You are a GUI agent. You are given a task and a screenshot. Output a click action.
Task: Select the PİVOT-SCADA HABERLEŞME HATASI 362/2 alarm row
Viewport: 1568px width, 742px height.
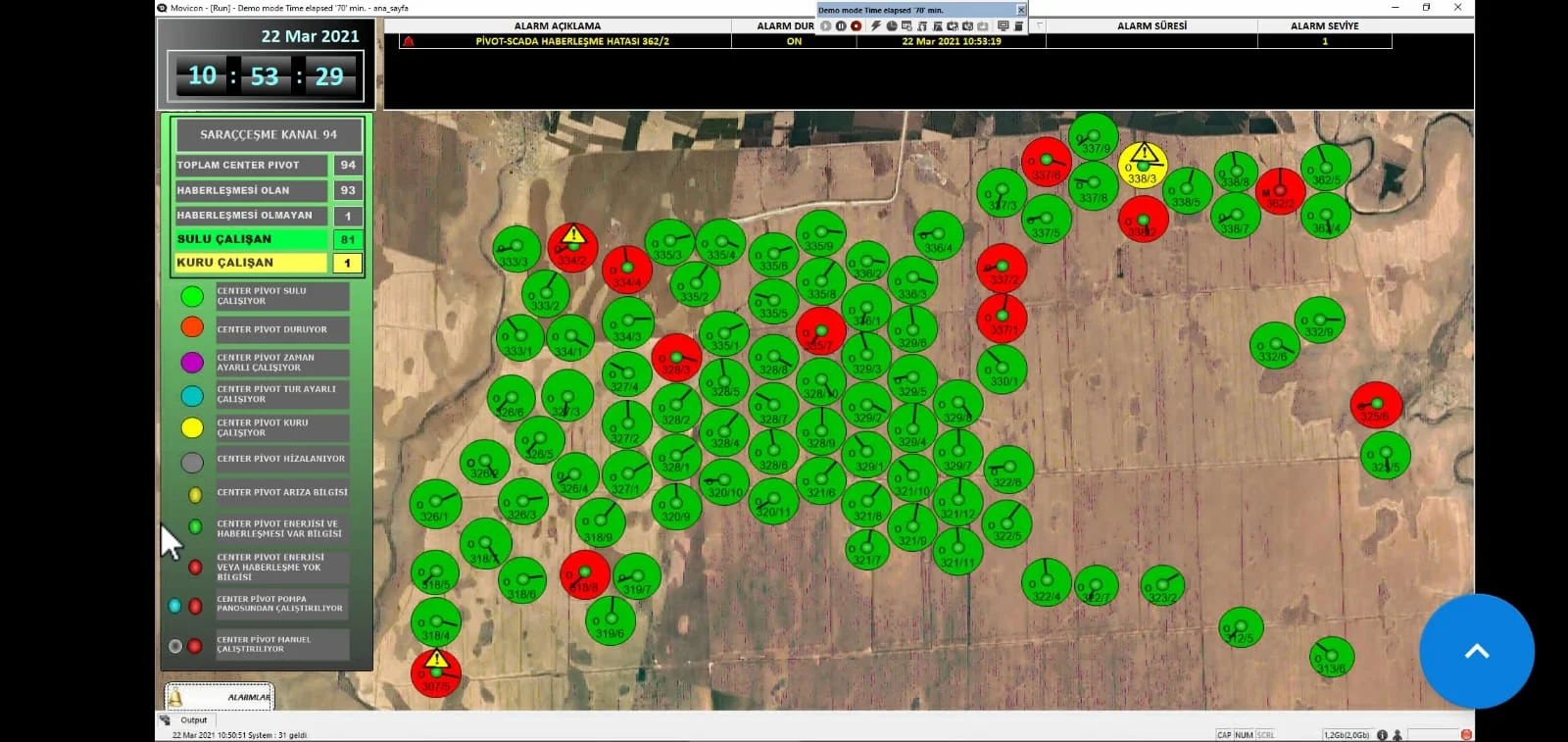(572, 41)
